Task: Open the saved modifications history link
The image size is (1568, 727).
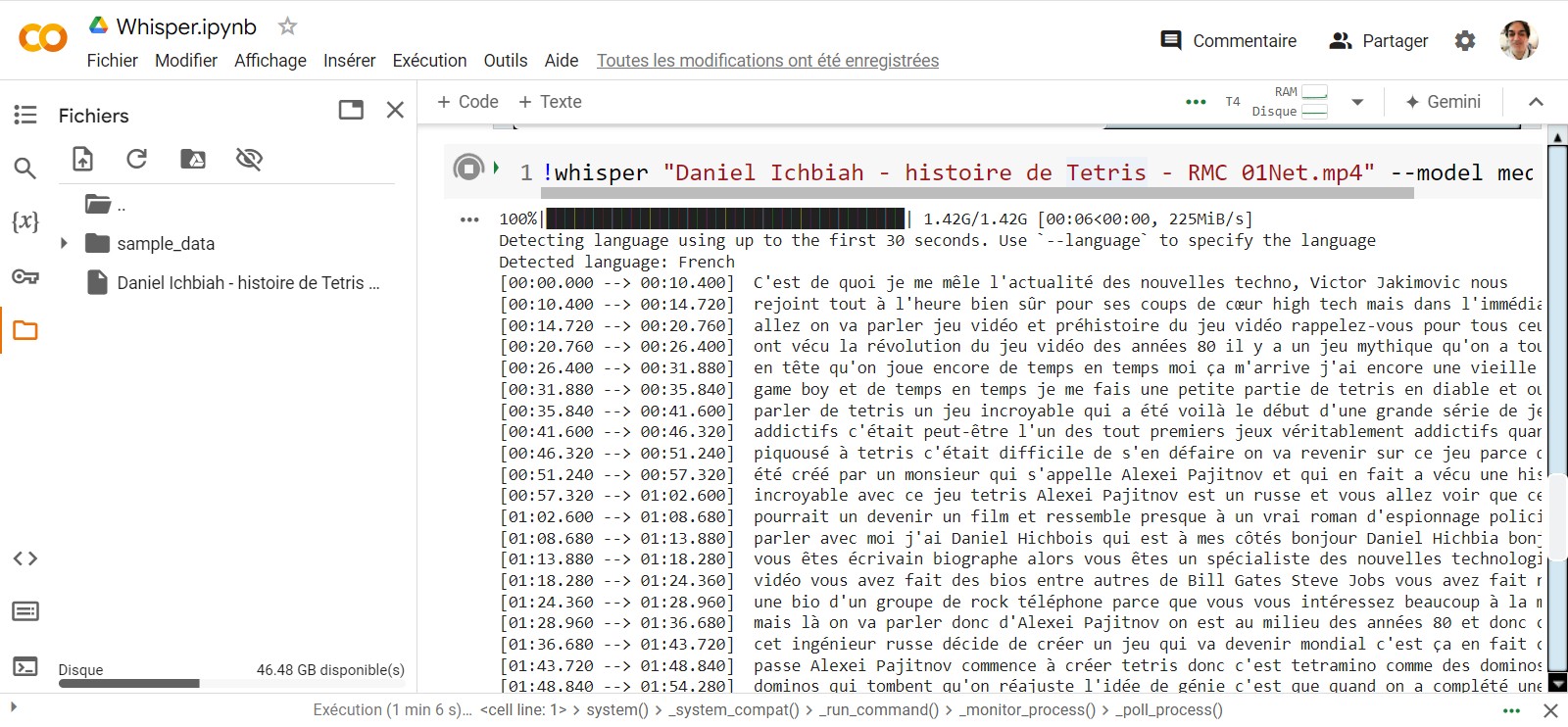Action: pos(767,61)
